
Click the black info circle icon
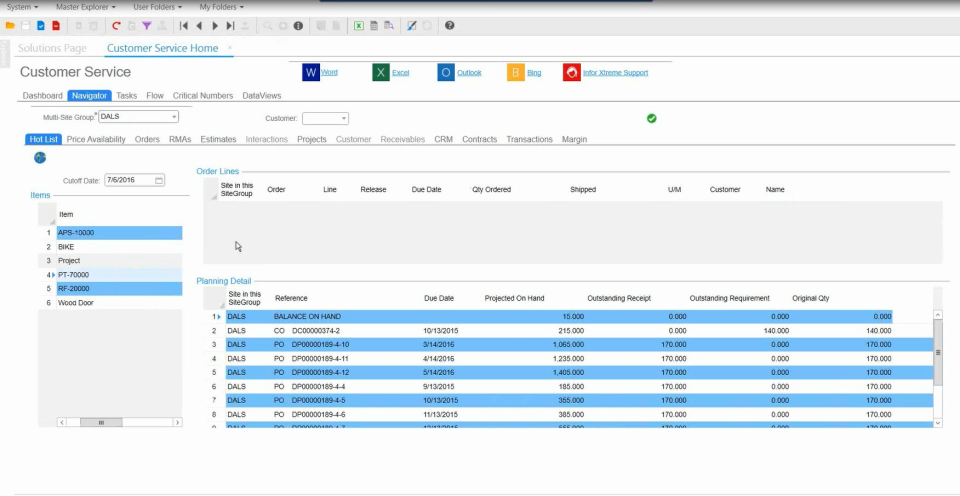pyautogui.click(x=298, y=26)
